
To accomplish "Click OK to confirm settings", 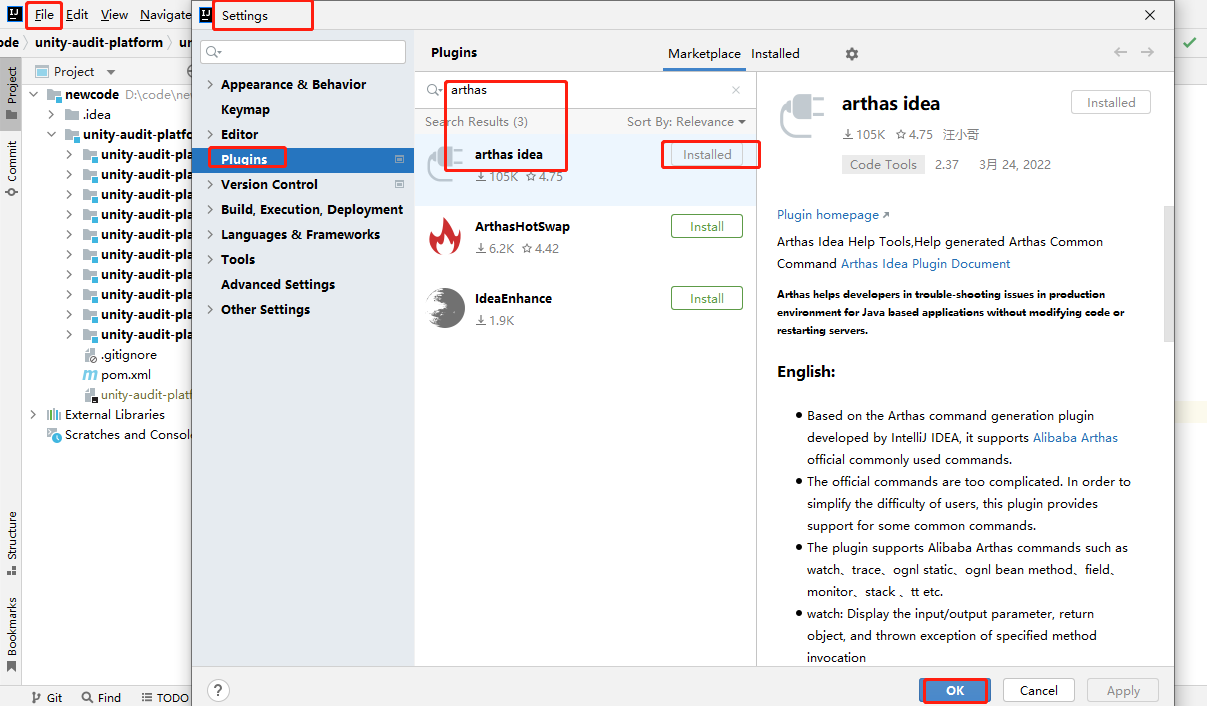I will pos(955,691).
